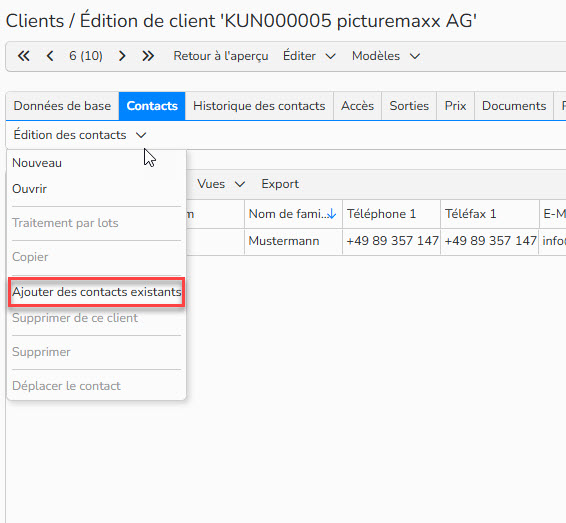The width and height of the screenshot is (566, 523).
Task: Click the record counter 6 (10)
Action: [86, 56]
